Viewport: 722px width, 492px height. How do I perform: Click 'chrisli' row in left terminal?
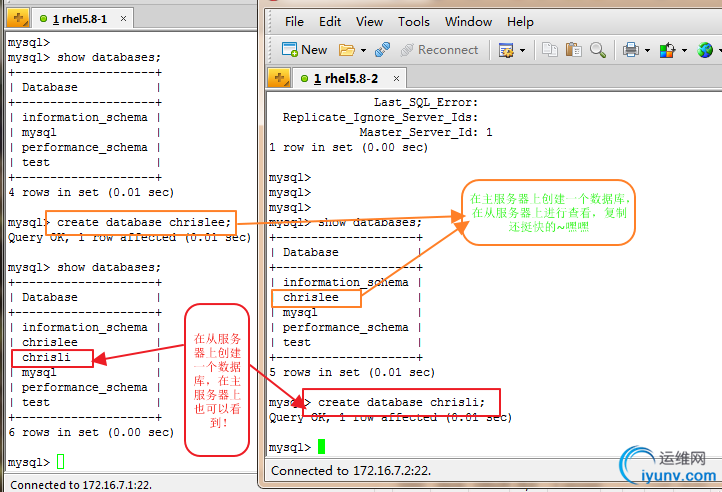coord(46,357)
